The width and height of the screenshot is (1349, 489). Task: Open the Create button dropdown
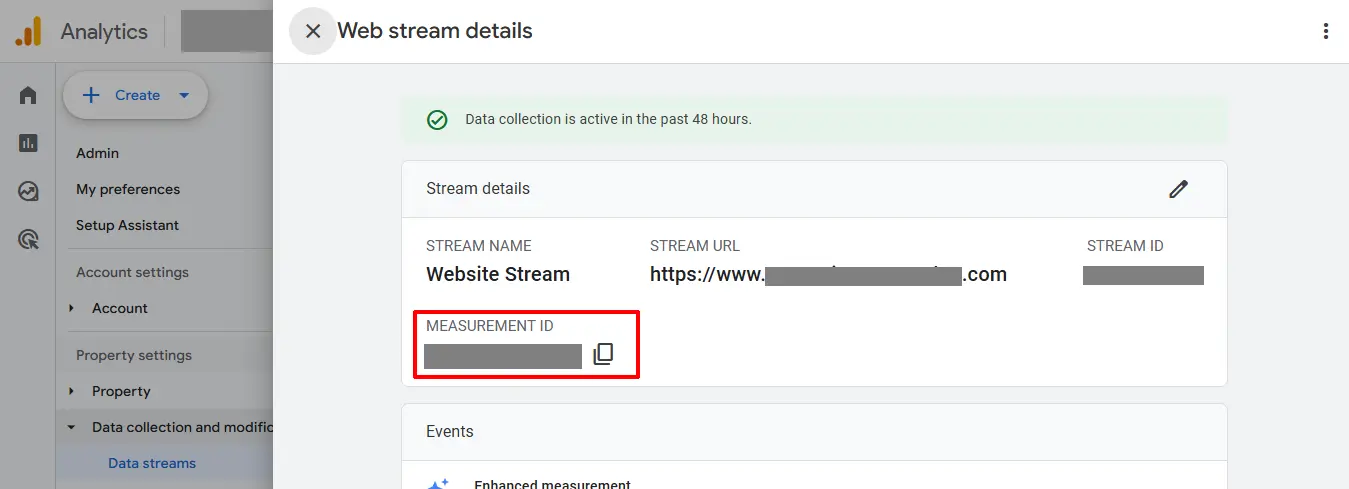pos(135,95)
